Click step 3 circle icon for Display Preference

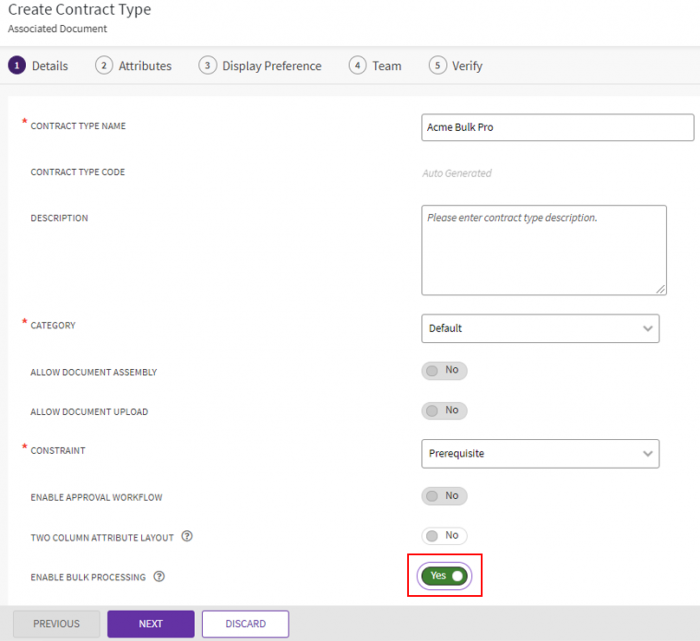coord(207,66)
